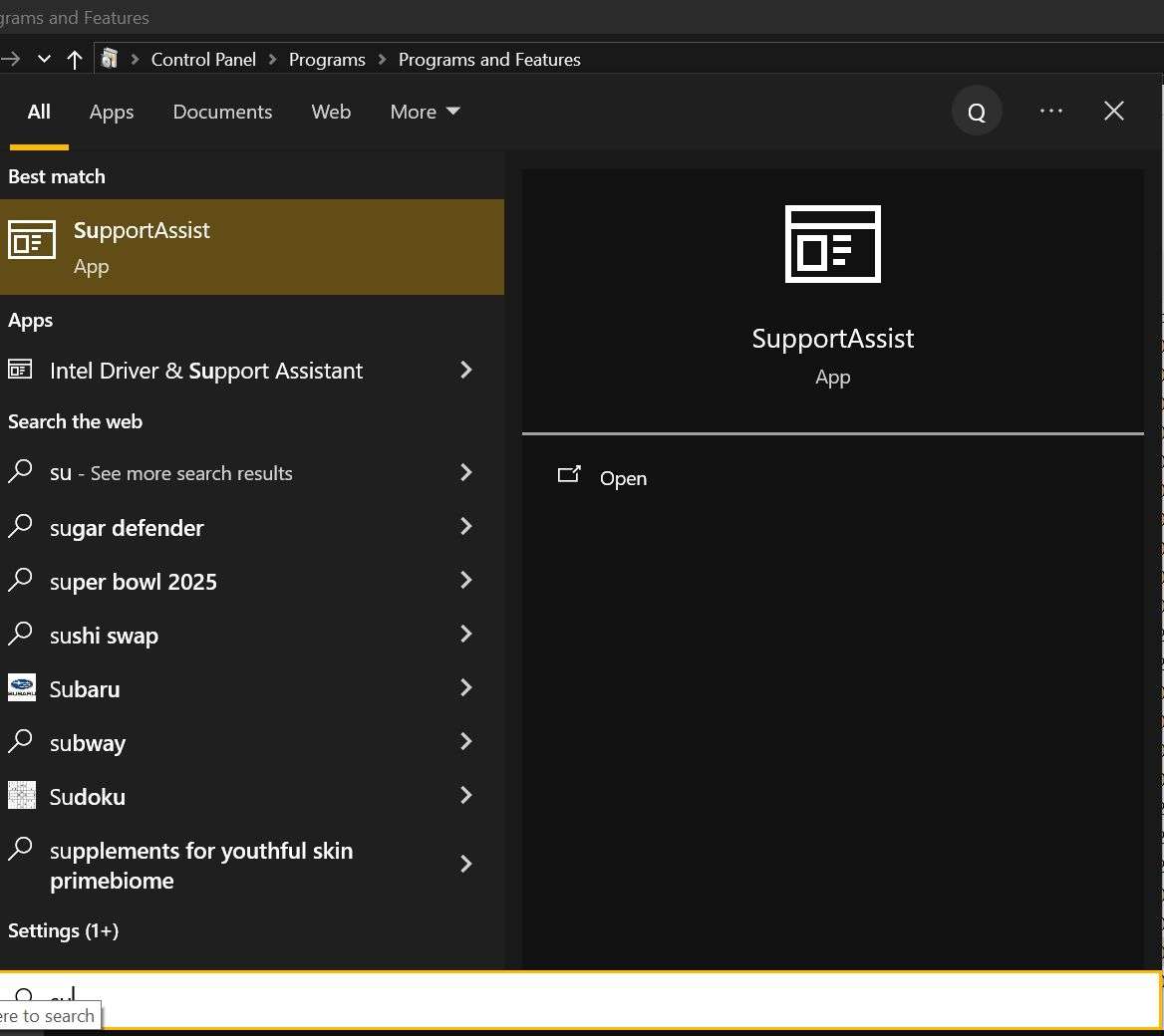This screenshot has height=1036, width=1164.
Task: Click the magnifier icon next to super bowl 2025
Action: 20,580
